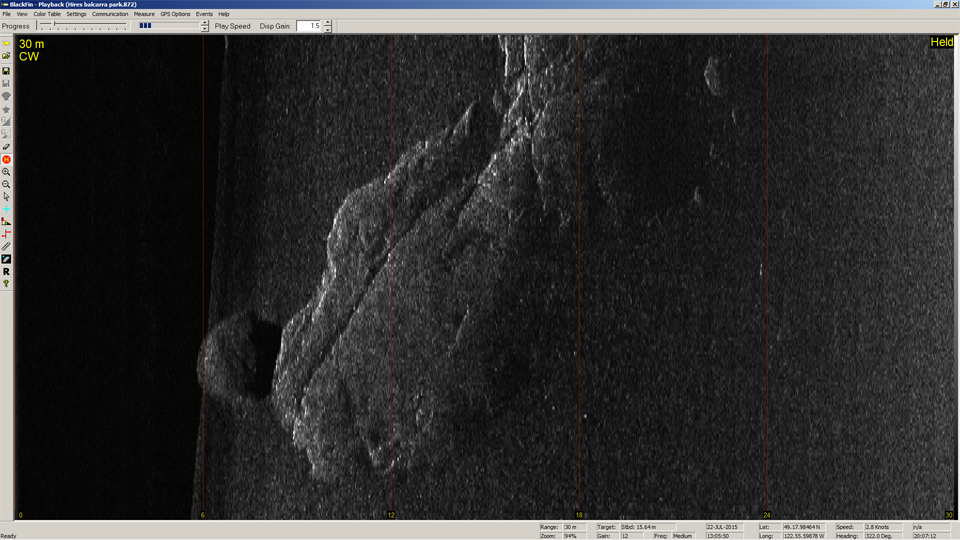The width and height of the screenshot is (960, 540).
Task: Click the bold R icon in sidebar
Action: [x=6, y=271]
